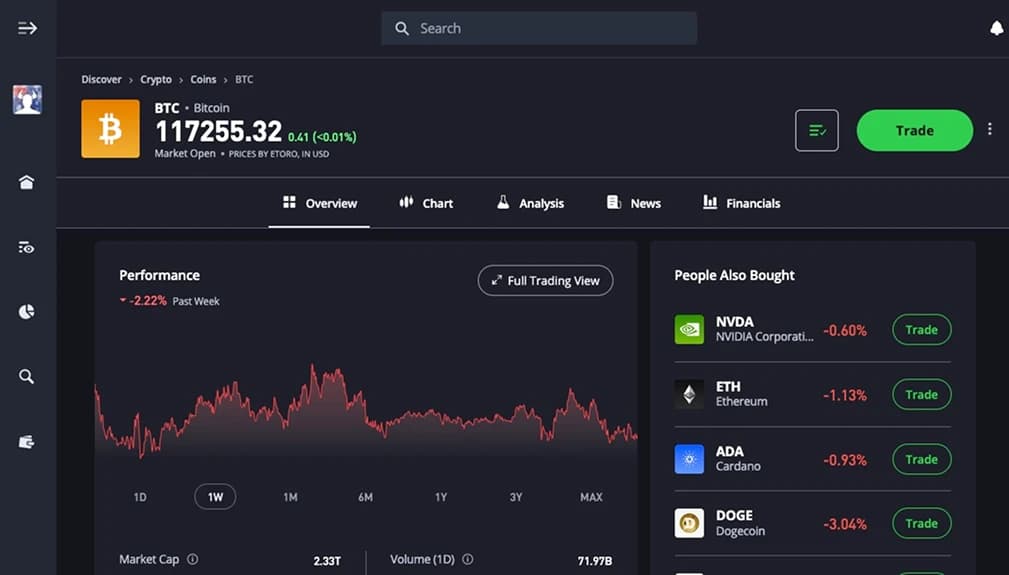Click the Bitcoin logo icon
This screenshot has height=575, width=1009.
coord(110,129)
